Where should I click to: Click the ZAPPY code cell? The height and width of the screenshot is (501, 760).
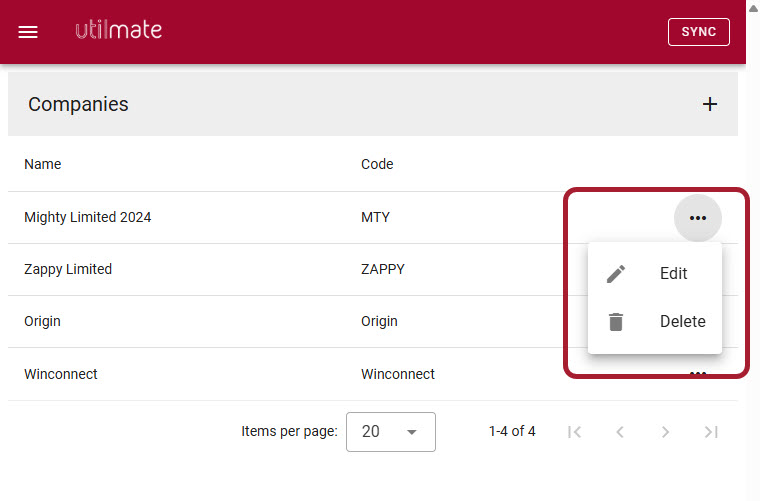(x=382, y=269)
